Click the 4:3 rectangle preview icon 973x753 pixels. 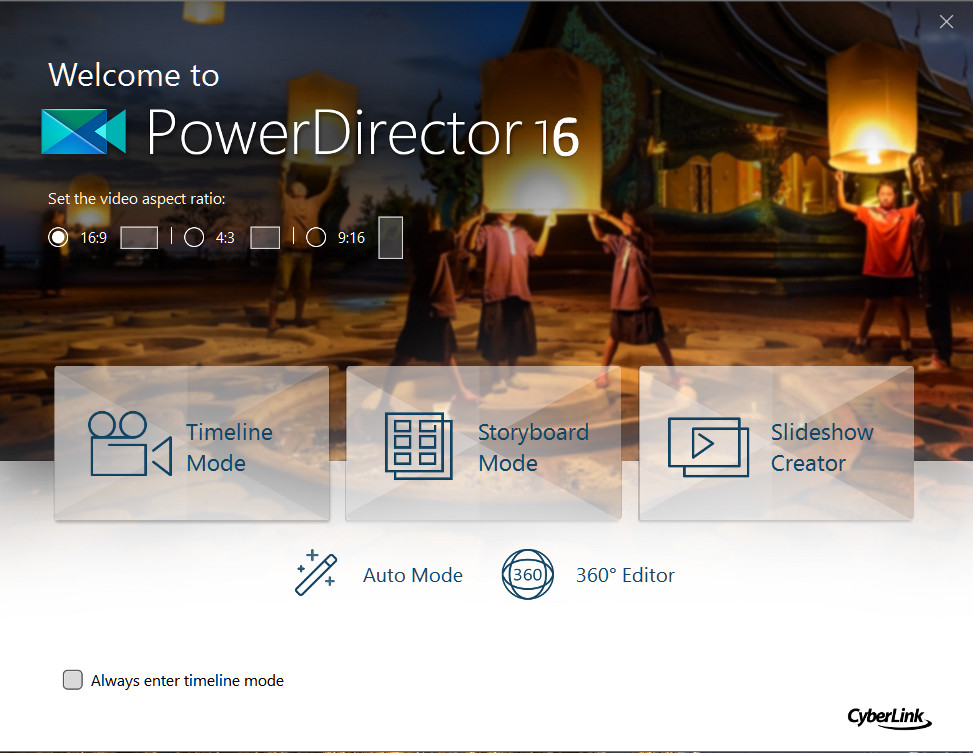(264, 237)
